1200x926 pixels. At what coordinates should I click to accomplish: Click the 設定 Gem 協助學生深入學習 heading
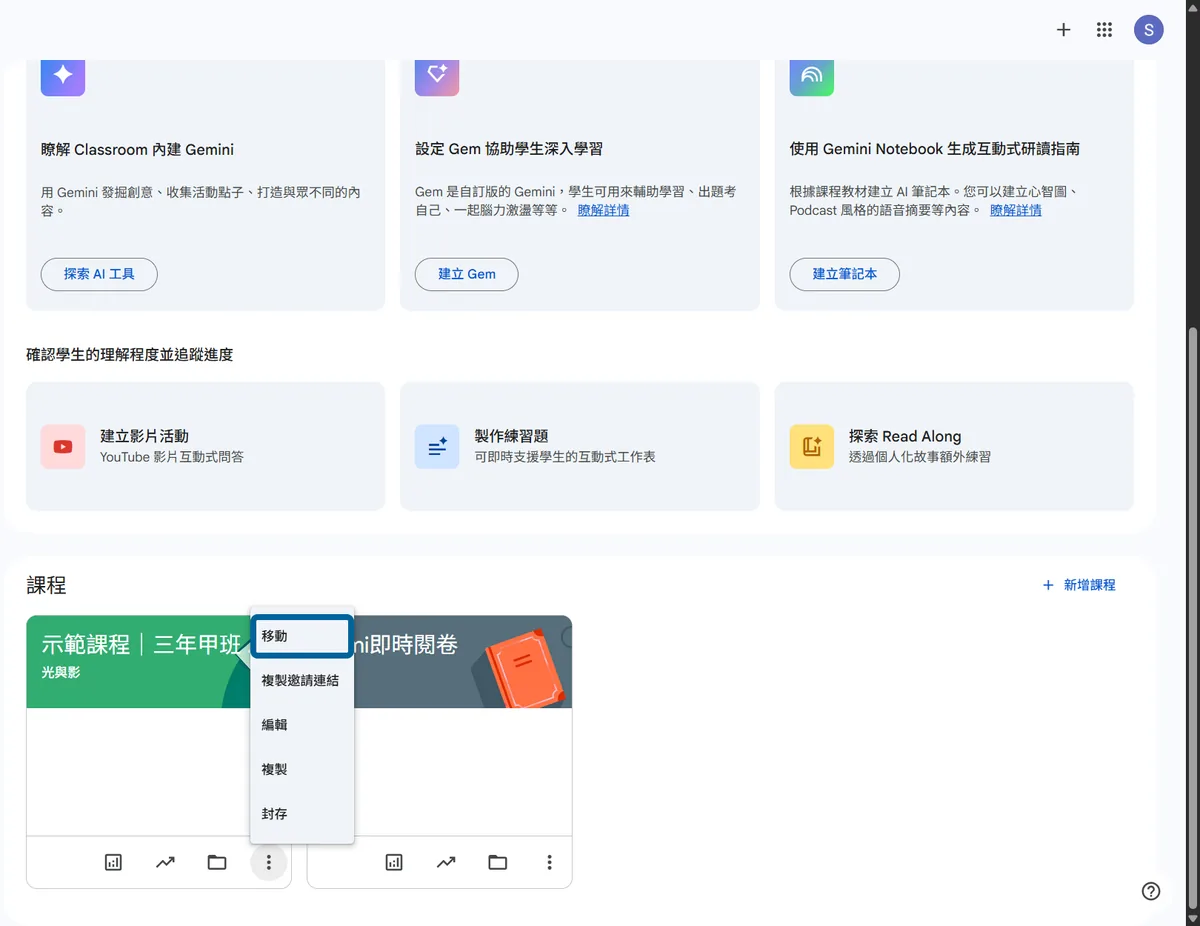[509, 149]
